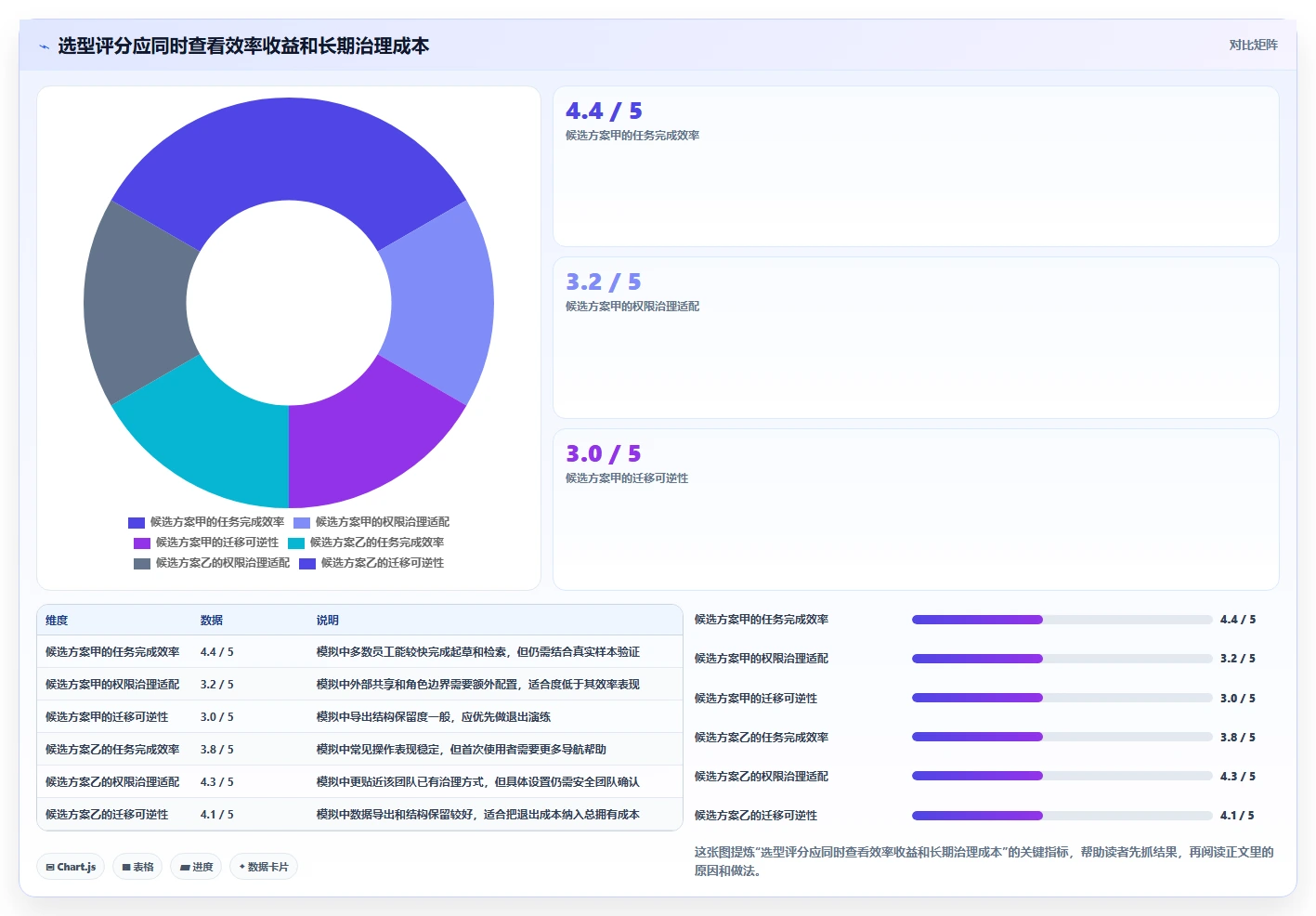Click table cell 候选方案乙的迁移可逆性

point(107,815)
